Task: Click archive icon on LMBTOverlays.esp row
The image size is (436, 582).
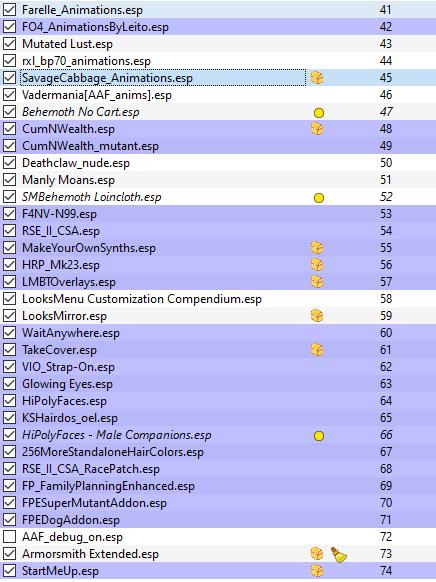Action: point(317,282)
